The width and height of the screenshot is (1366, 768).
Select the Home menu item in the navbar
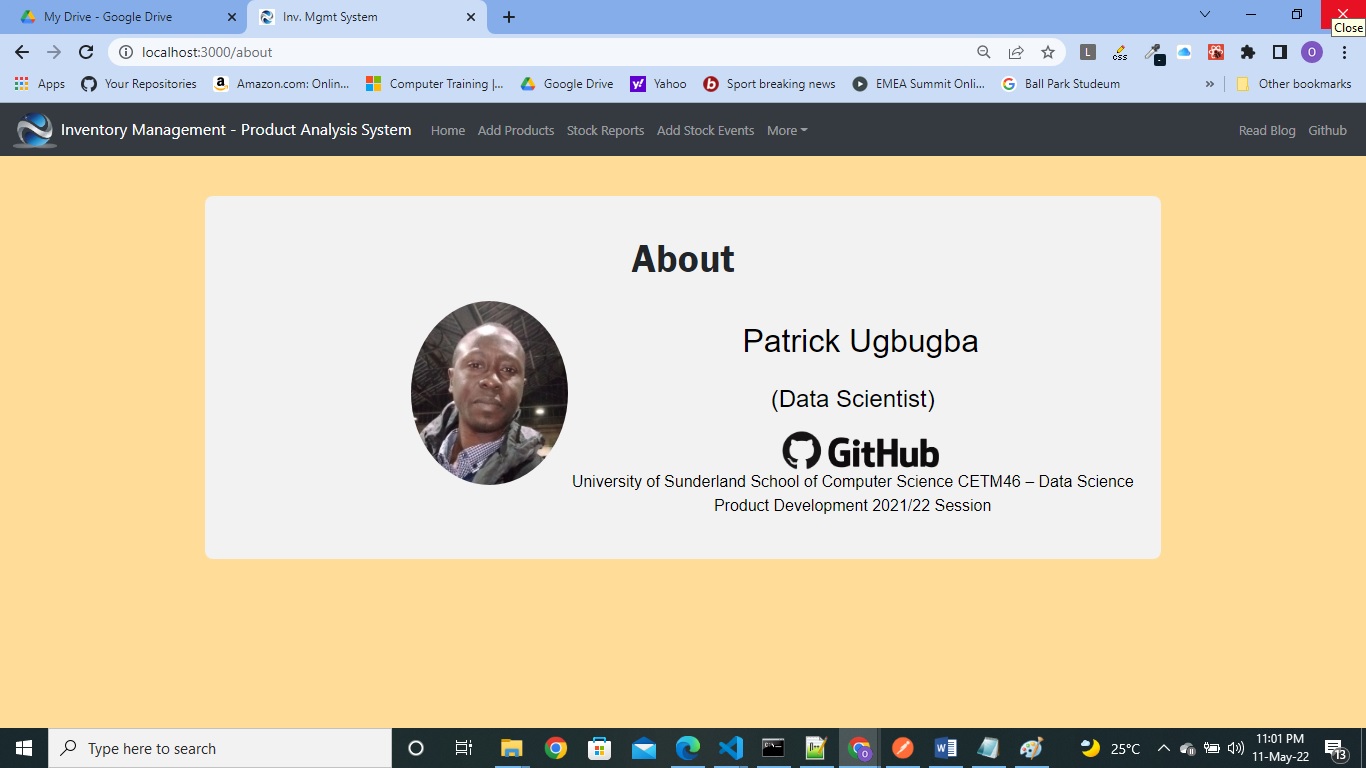447,130
